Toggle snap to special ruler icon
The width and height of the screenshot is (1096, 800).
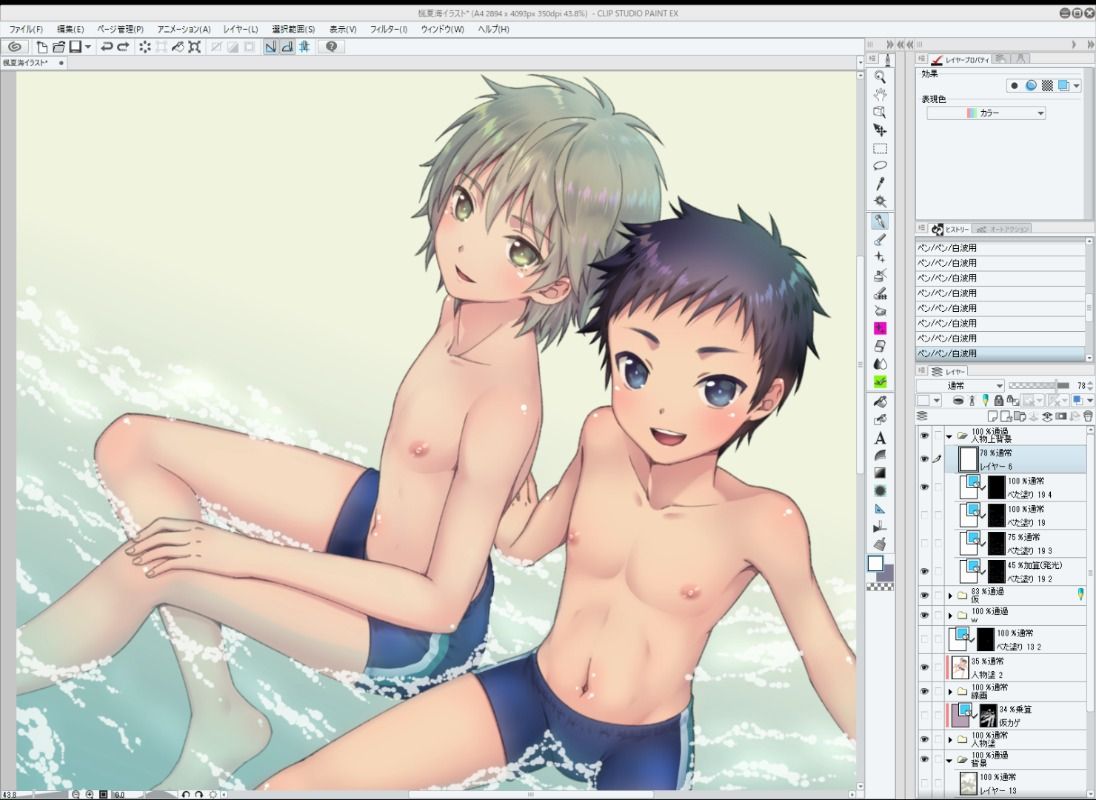click(x=287, y=47)
